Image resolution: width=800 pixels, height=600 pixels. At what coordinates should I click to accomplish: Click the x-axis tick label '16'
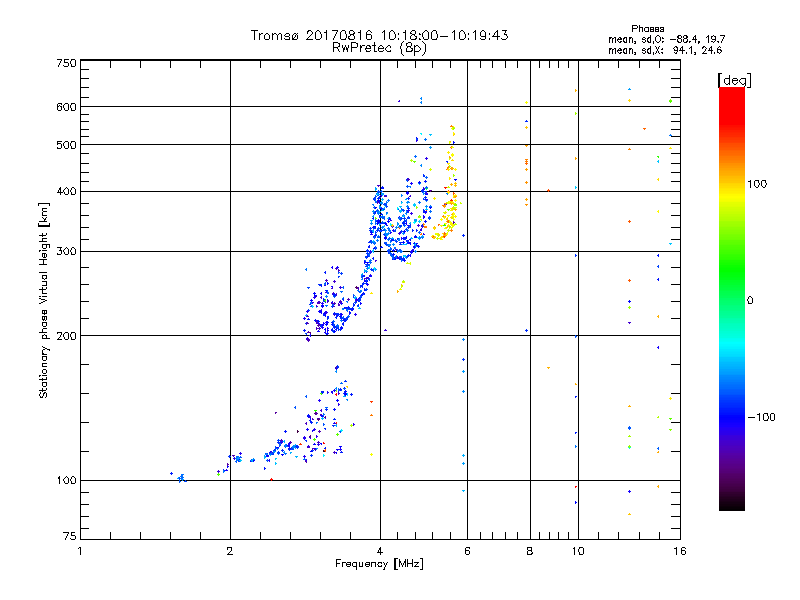click(680, 551)
